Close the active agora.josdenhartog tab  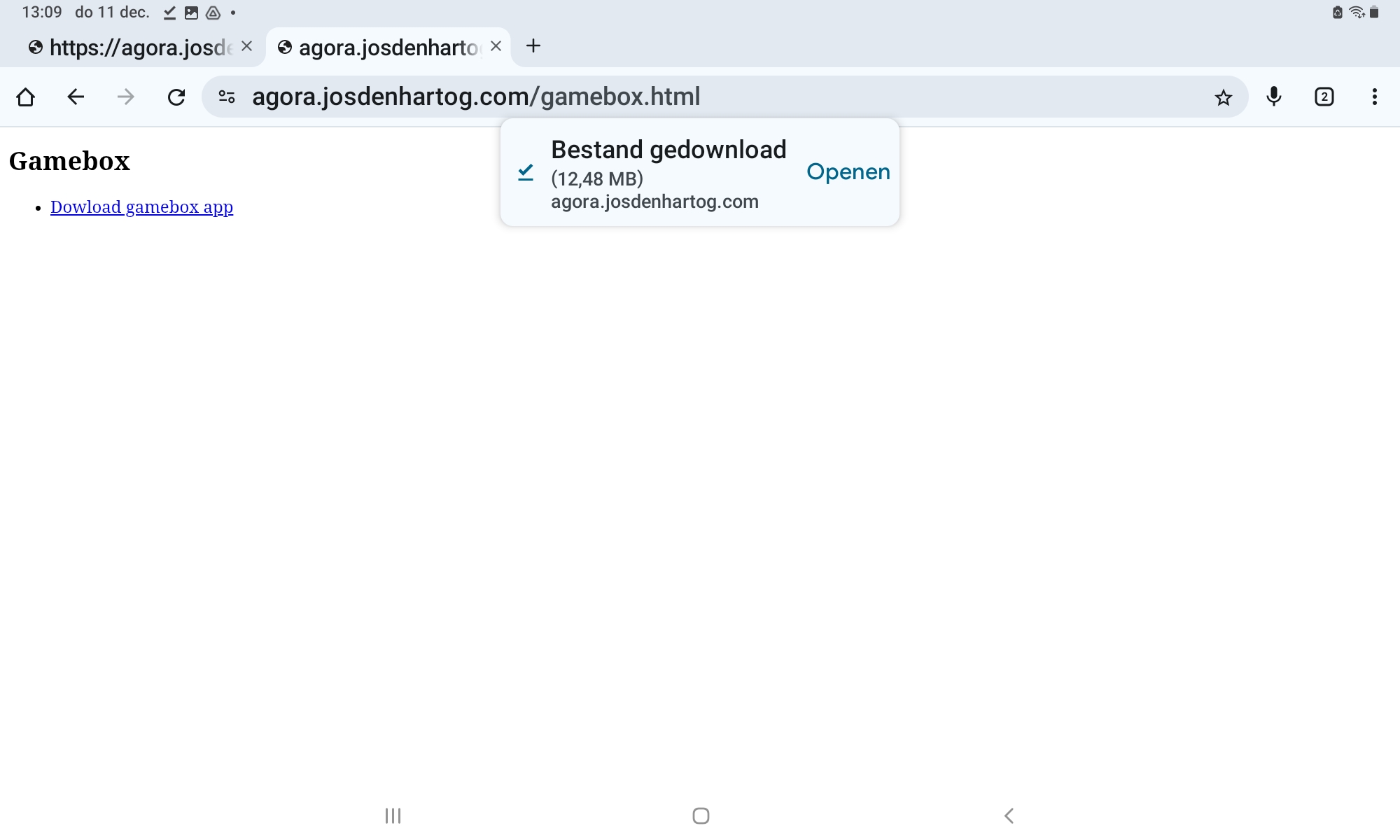[x=496, y=46]
